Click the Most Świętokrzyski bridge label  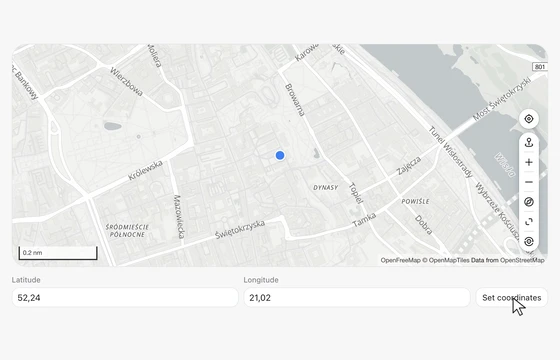503,98
